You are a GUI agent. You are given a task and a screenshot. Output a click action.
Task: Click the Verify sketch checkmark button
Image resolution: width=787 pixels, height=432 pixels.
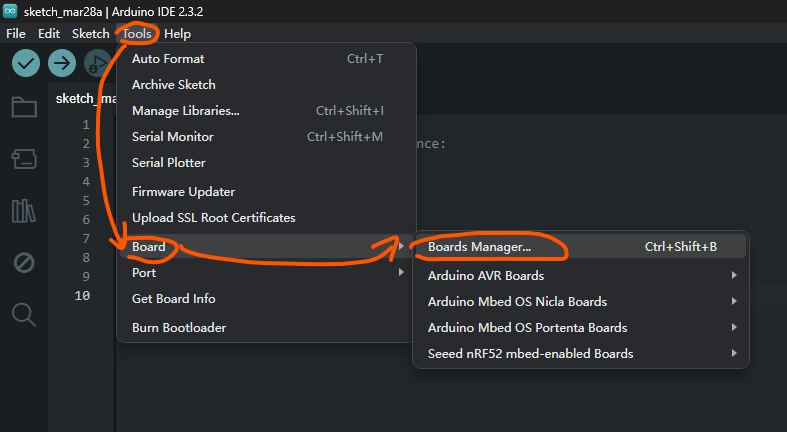pos(26,63)
